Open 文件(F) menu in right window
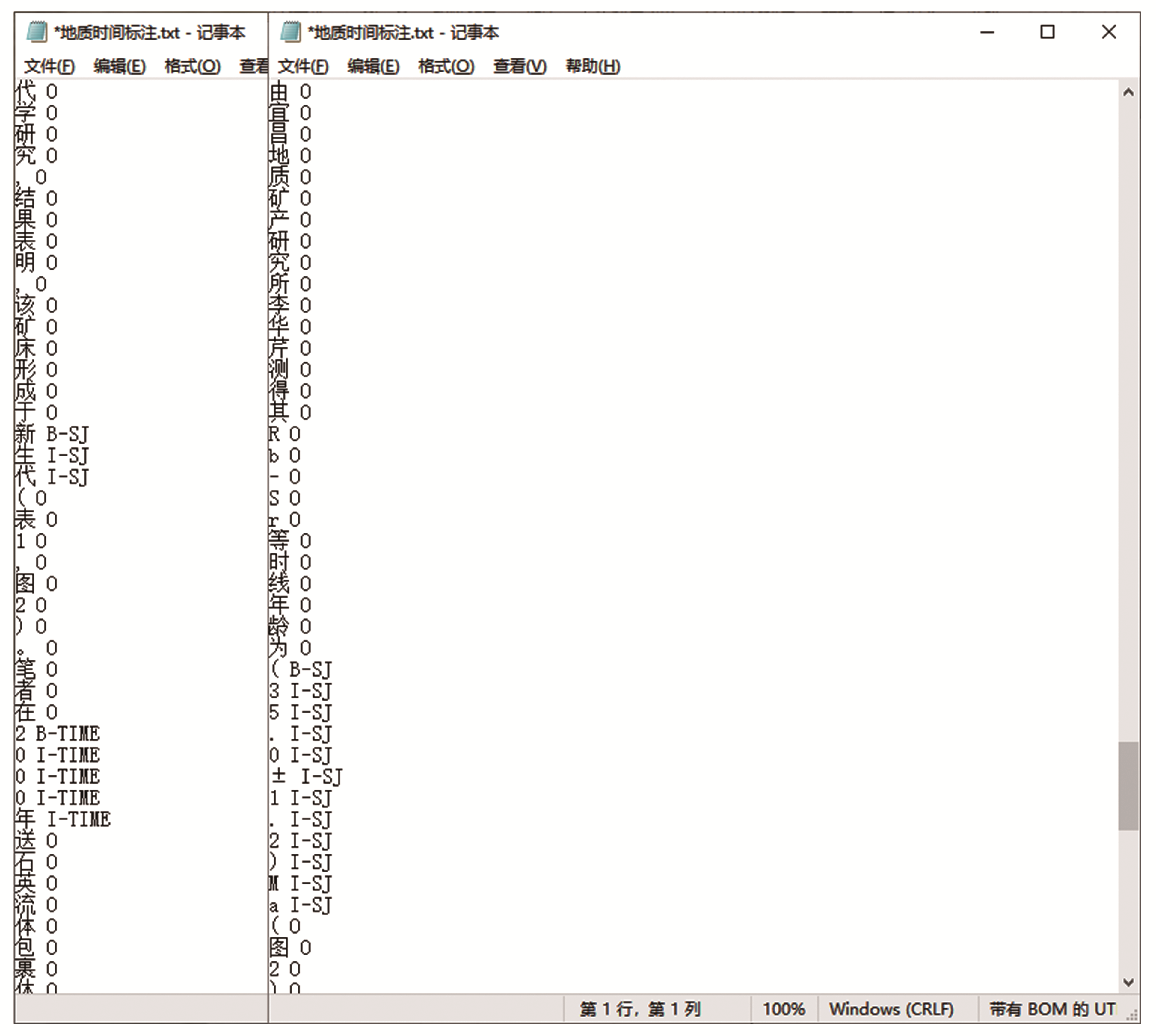 303,66
